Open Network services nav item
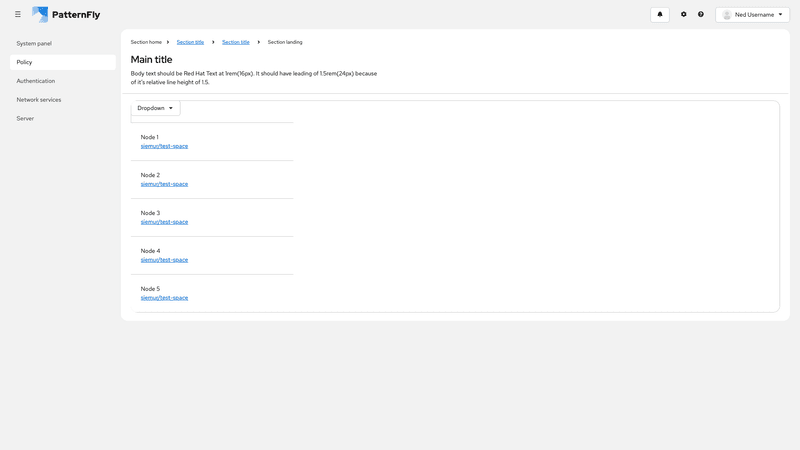 point(39,100)
